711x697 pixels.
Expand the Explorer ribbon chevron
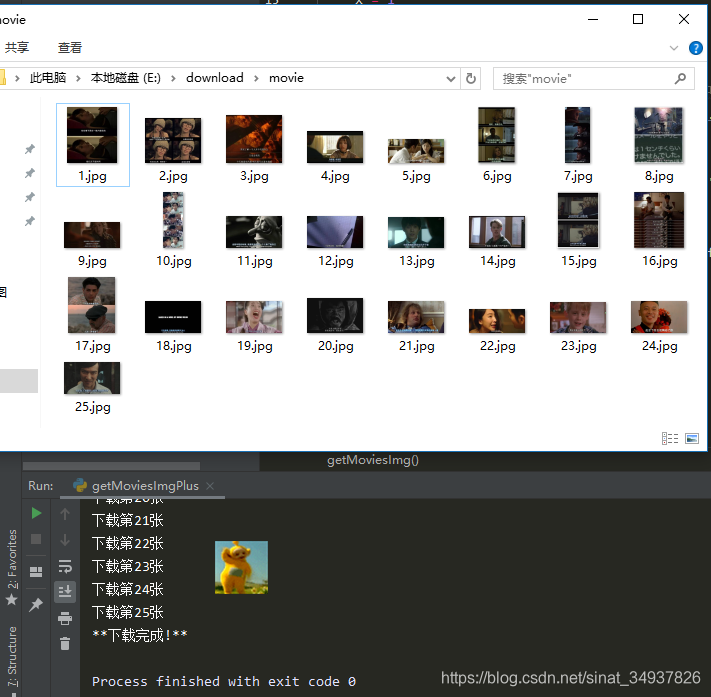[673, 48]
